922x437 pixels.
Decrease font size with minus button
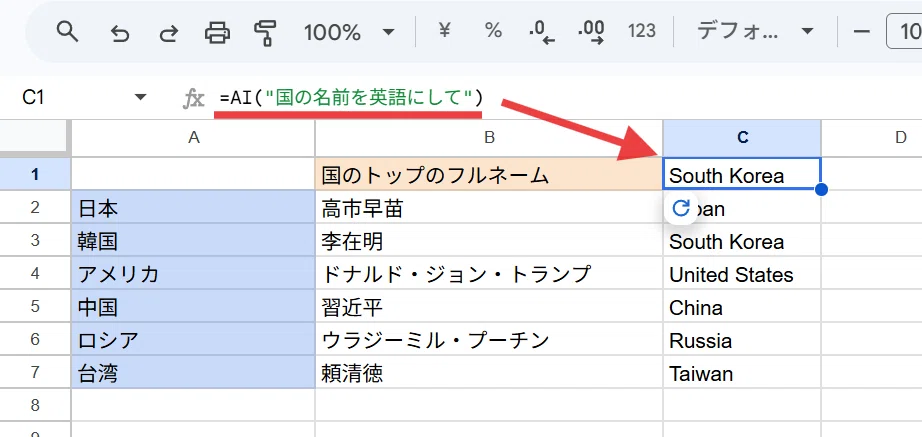[x=861, y=31]
